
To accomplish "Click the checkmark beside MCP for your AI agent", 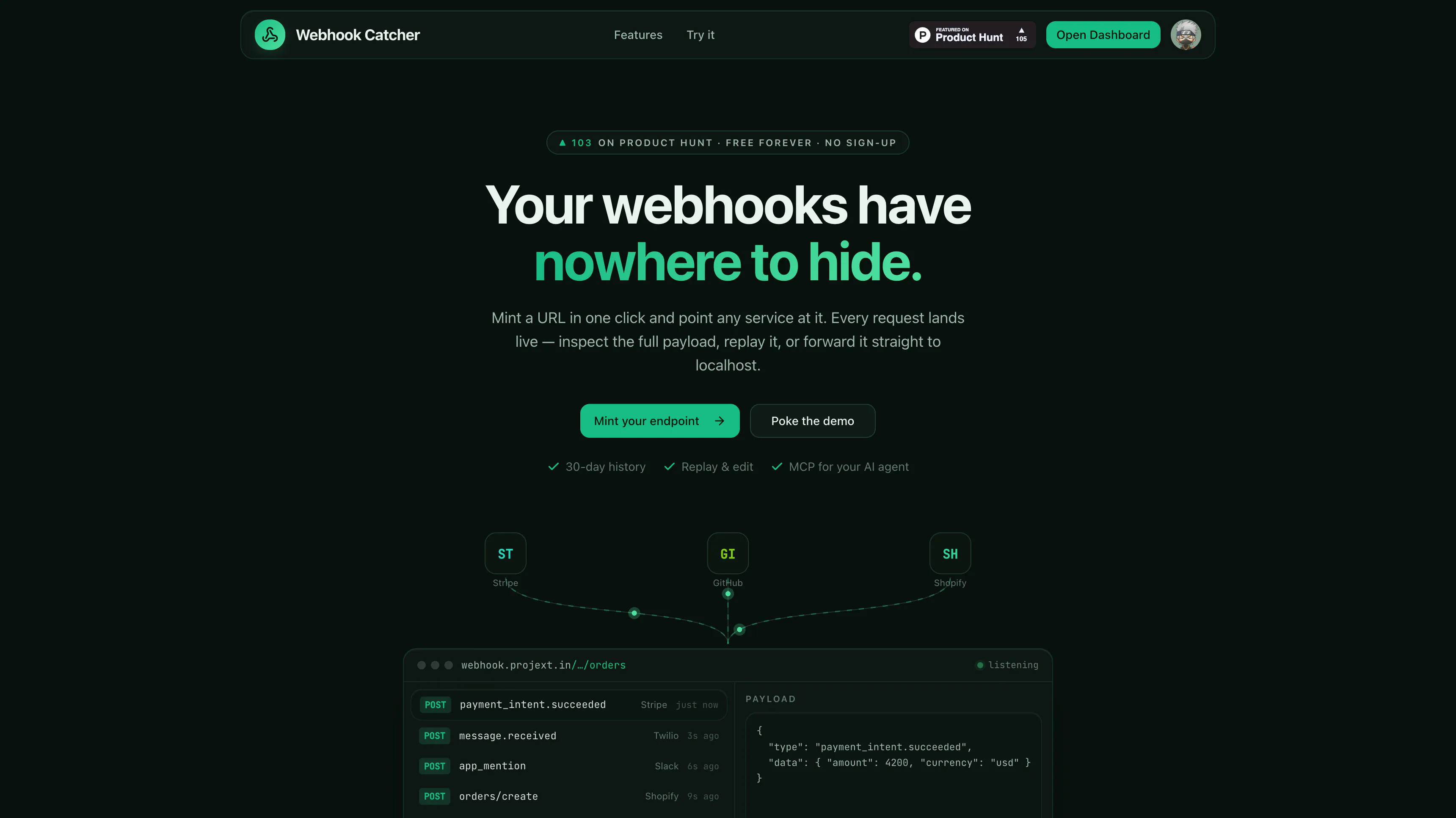I will tap(777, 467).
